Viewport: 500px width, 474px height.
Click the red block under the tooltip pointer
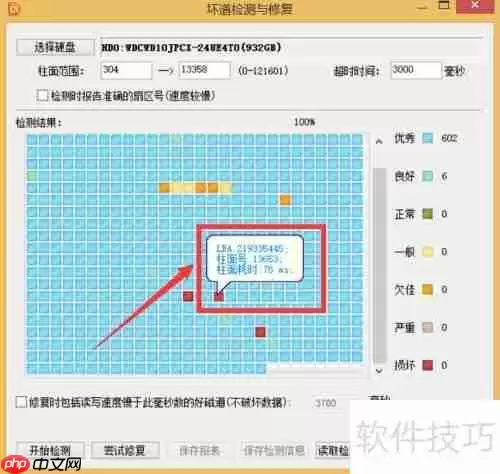pos(219,296)
